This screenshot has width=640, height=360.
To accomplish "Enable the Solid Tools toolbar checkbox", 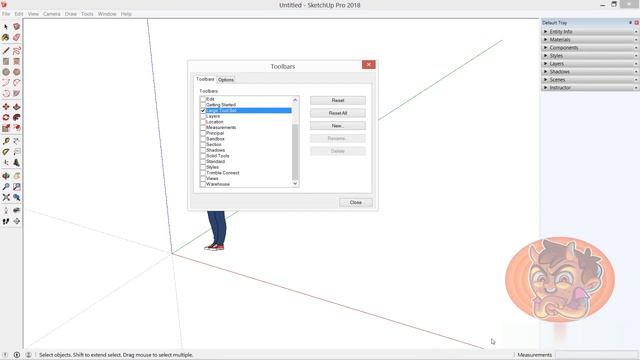I will pyautogui.click(x=203, y=156).
